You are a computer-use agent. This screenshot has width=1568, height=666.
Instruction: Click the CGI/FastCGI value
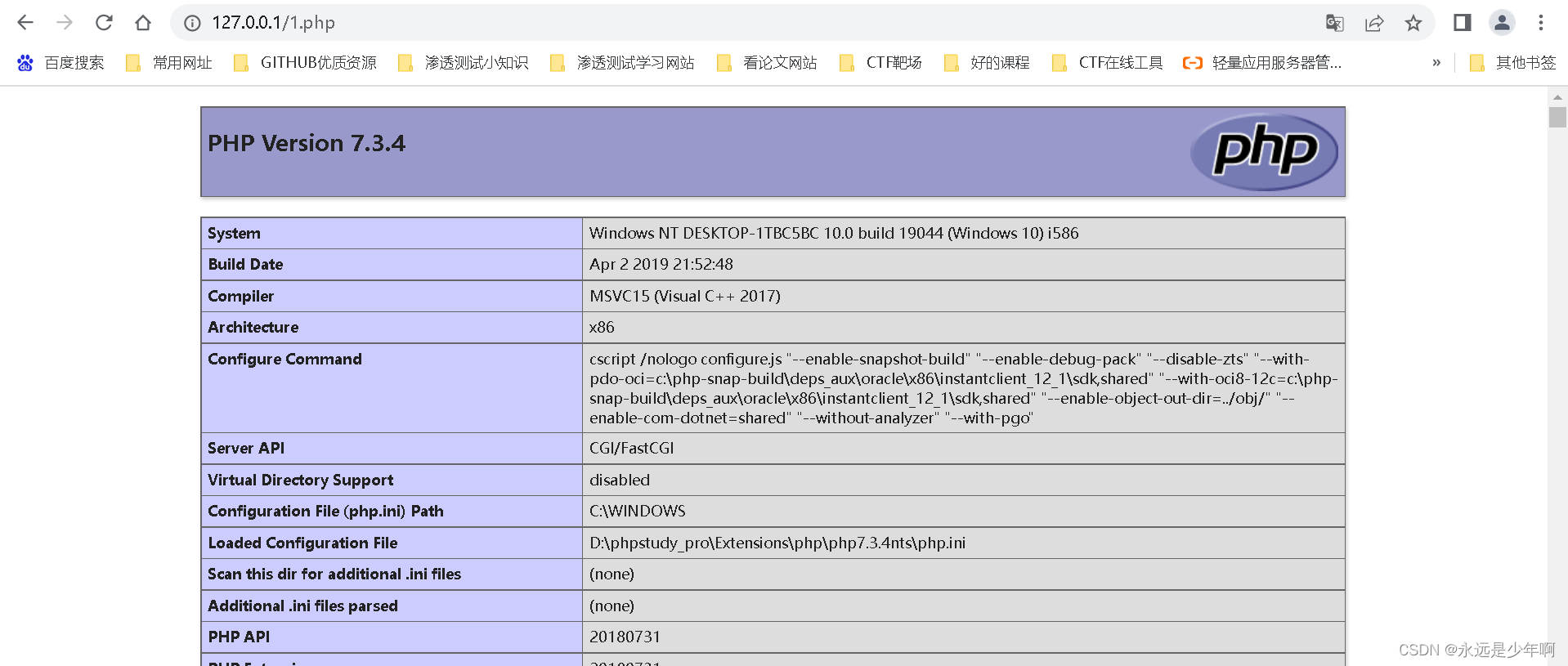coord(632,448)
